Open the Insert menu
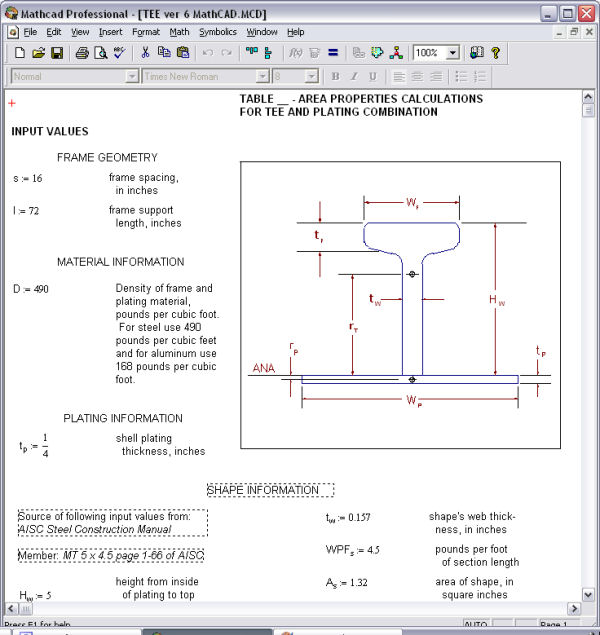The width and height of the screenshot is (600, 635). [110, 32]
